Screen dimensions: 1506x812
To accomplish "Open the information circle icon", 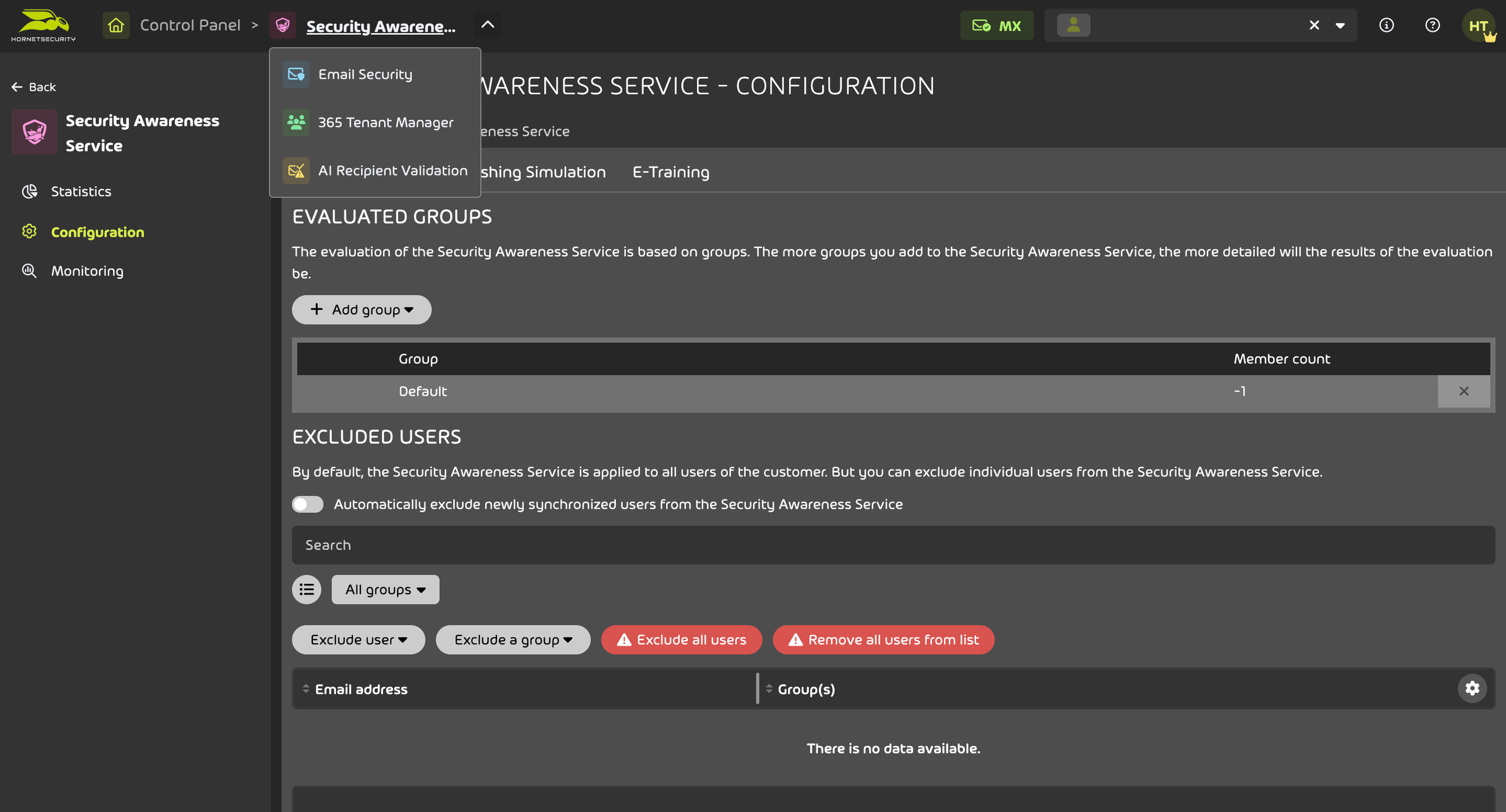I will (x=1387, y=25).
